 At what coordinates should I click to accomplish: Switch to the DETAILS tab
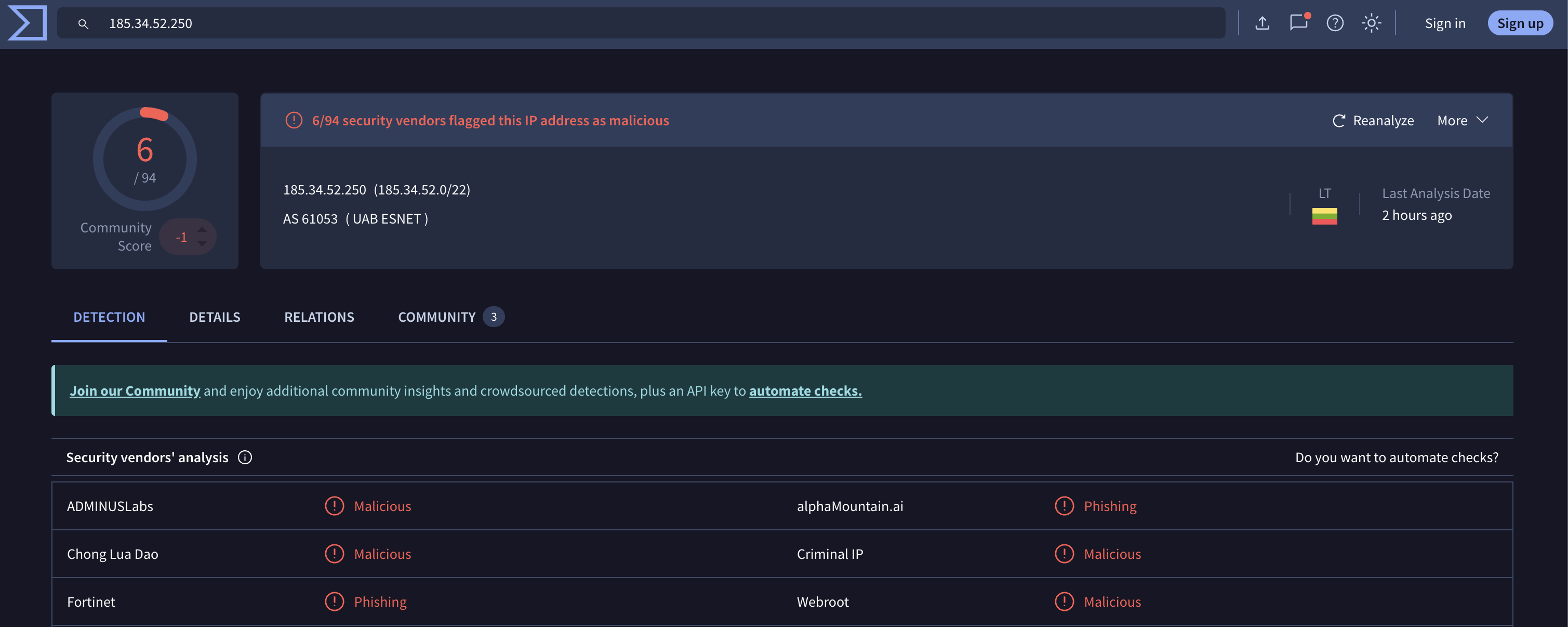click(x=215, y=317)
